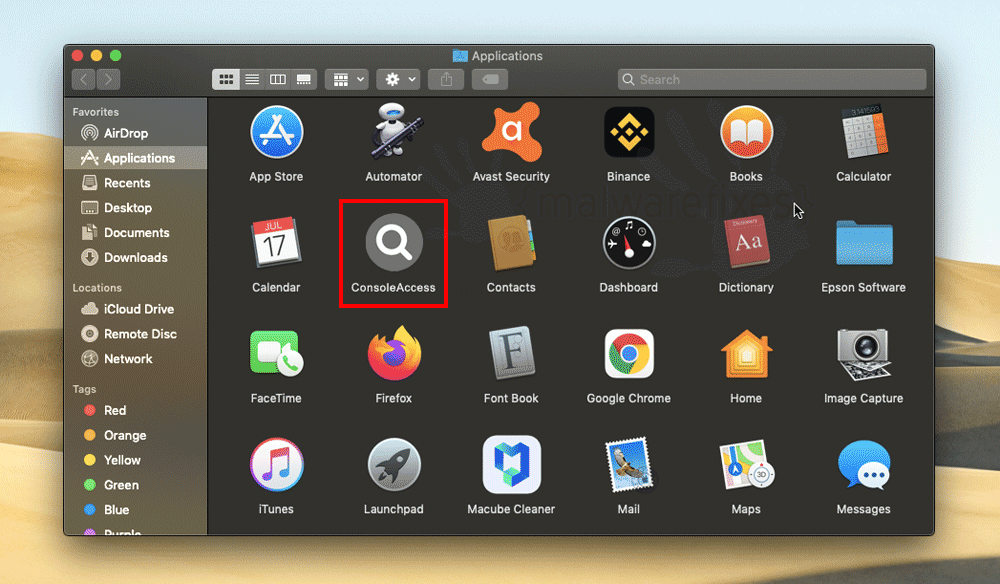Open iCloud Drive location
This screenshot has height=584, width=1000.
click(x=135, y=309)
